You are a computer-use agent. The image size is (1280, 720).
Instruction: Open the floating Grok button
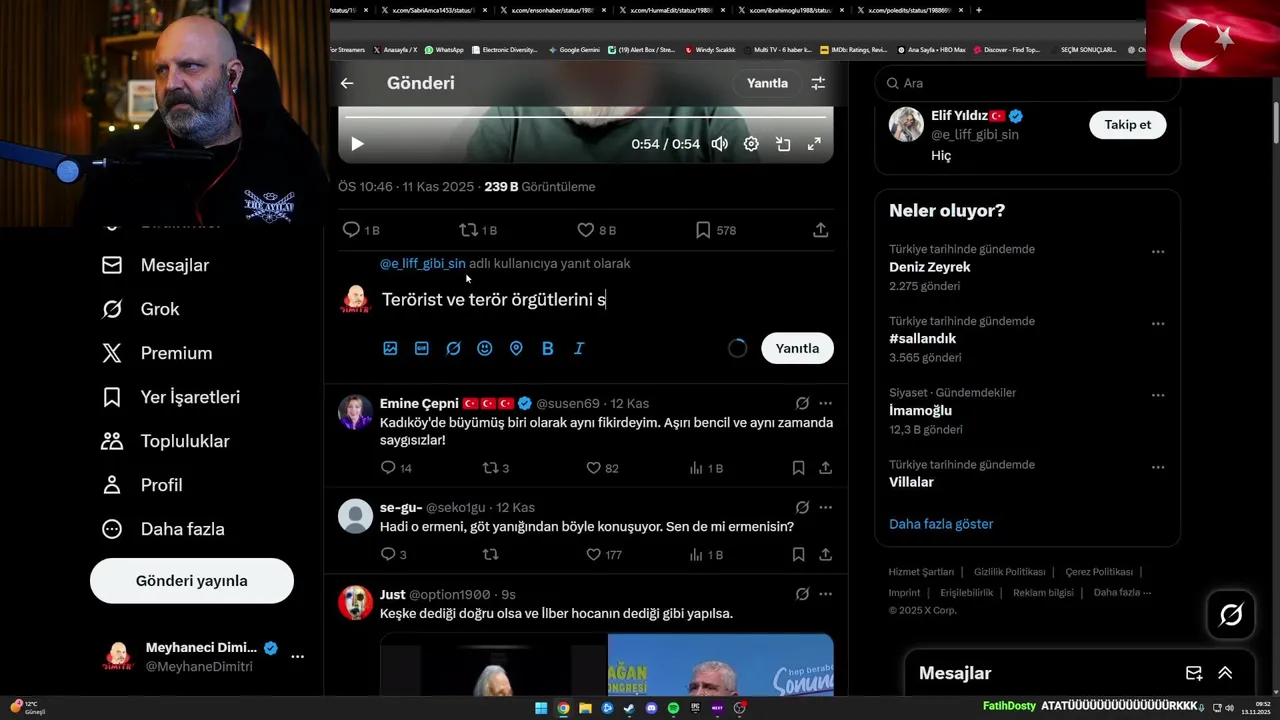(x=1231, y=615)
